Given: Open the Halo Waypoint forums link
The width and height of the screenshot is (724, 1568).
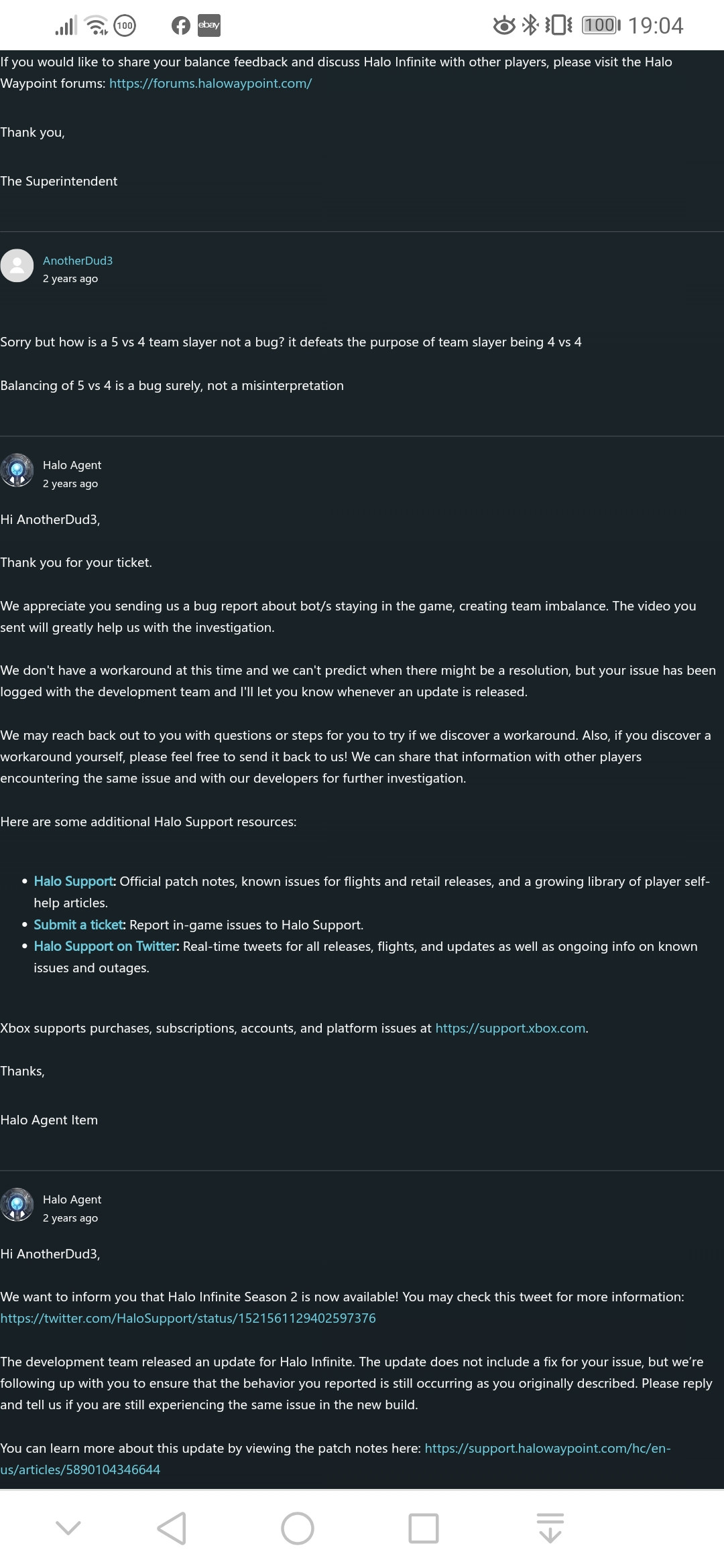Looking at the screenshot, I should click(x=210, y=83).
